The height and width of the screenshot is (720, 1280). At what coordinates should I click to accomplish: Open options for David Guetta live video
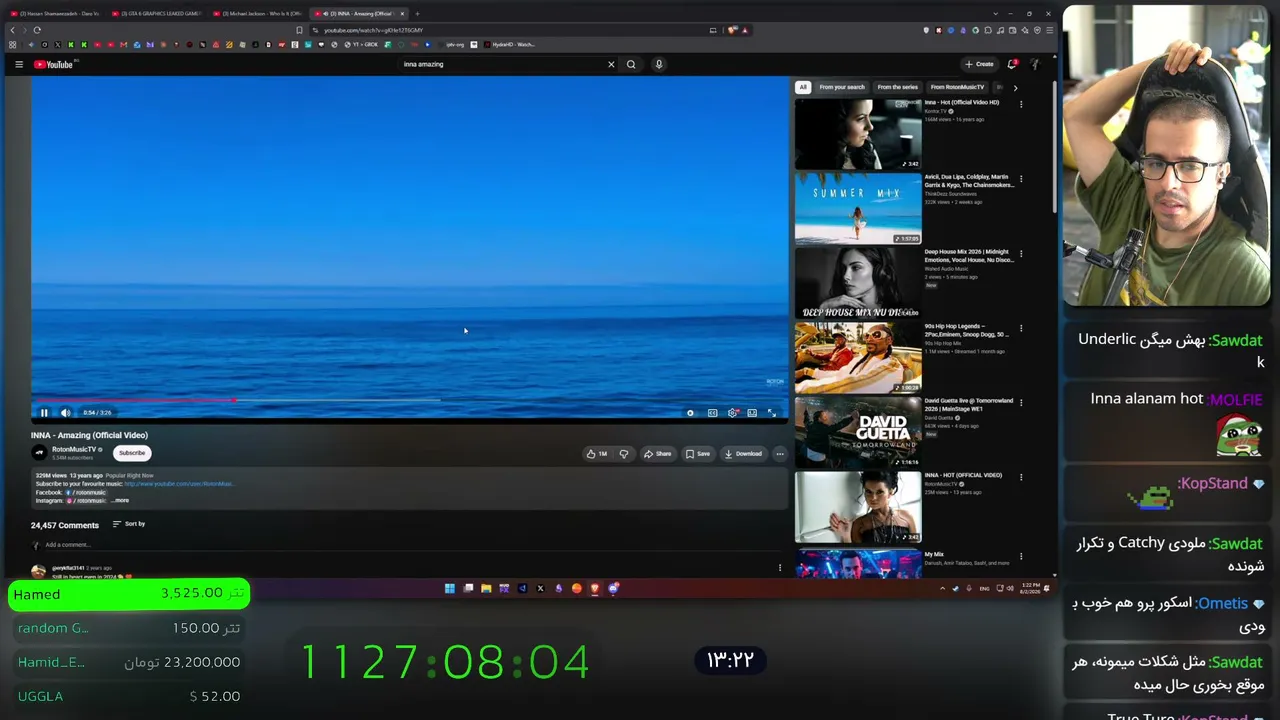pyautogui.click(x=1021, y=403)
